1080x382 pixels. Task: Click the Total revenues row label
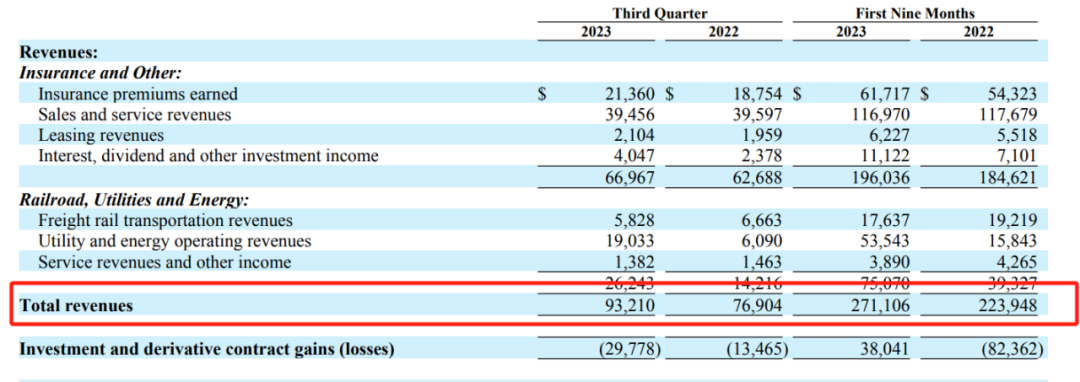76,306
